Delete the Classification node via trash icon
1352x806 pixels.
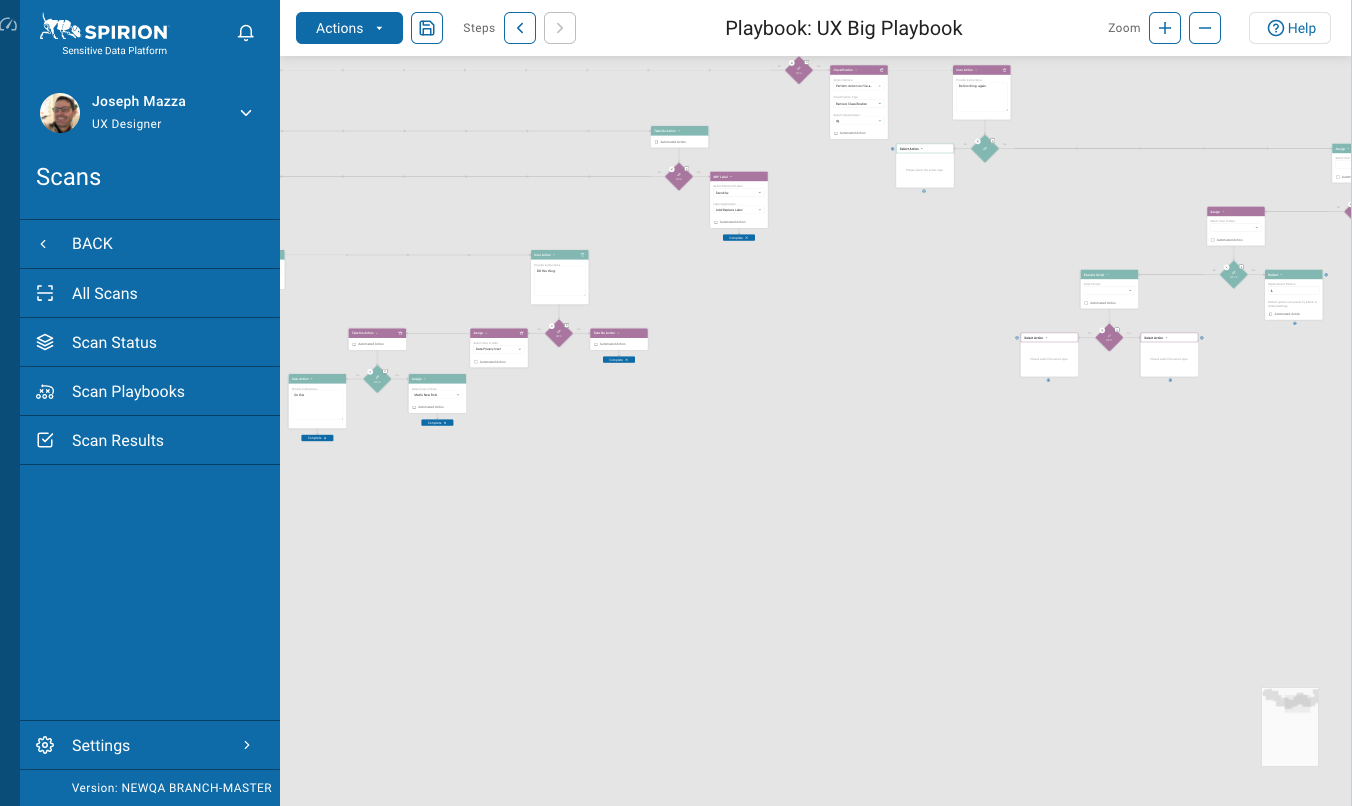point(881,70)
